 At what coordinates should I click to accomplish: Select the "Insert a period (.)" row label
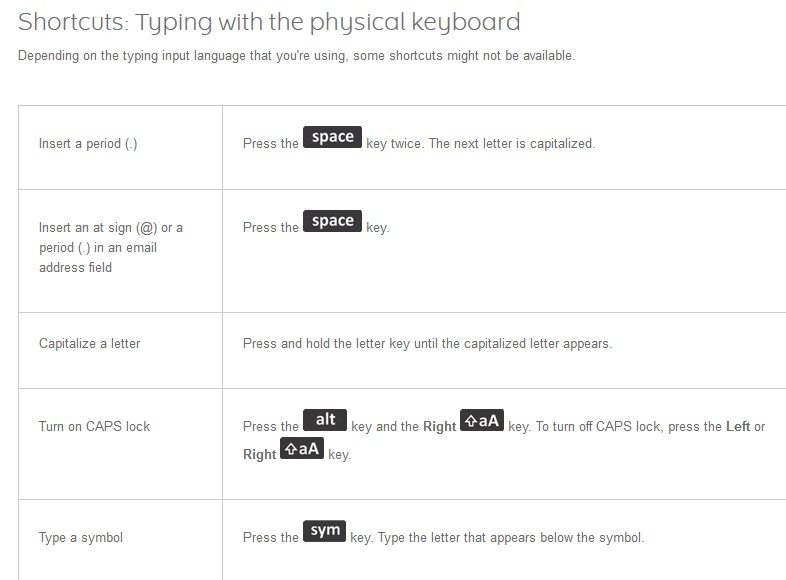tap(88, 144)
